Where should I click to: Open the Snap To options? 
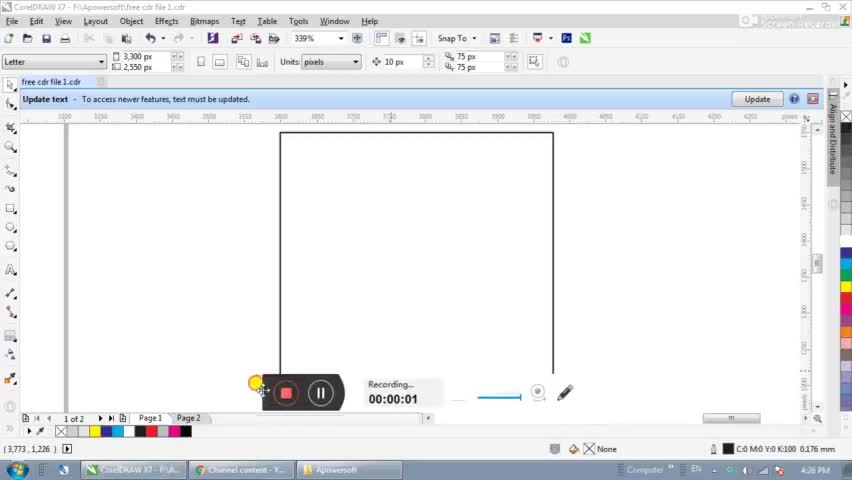[x=456, y=38]
